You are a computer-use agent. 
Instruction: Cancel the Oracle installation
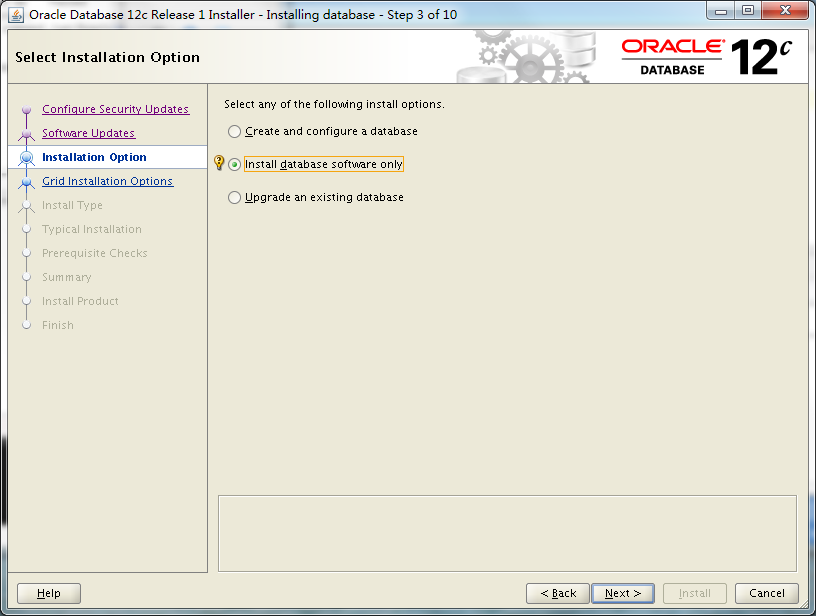pyautogui.click(x=767, y=592)
